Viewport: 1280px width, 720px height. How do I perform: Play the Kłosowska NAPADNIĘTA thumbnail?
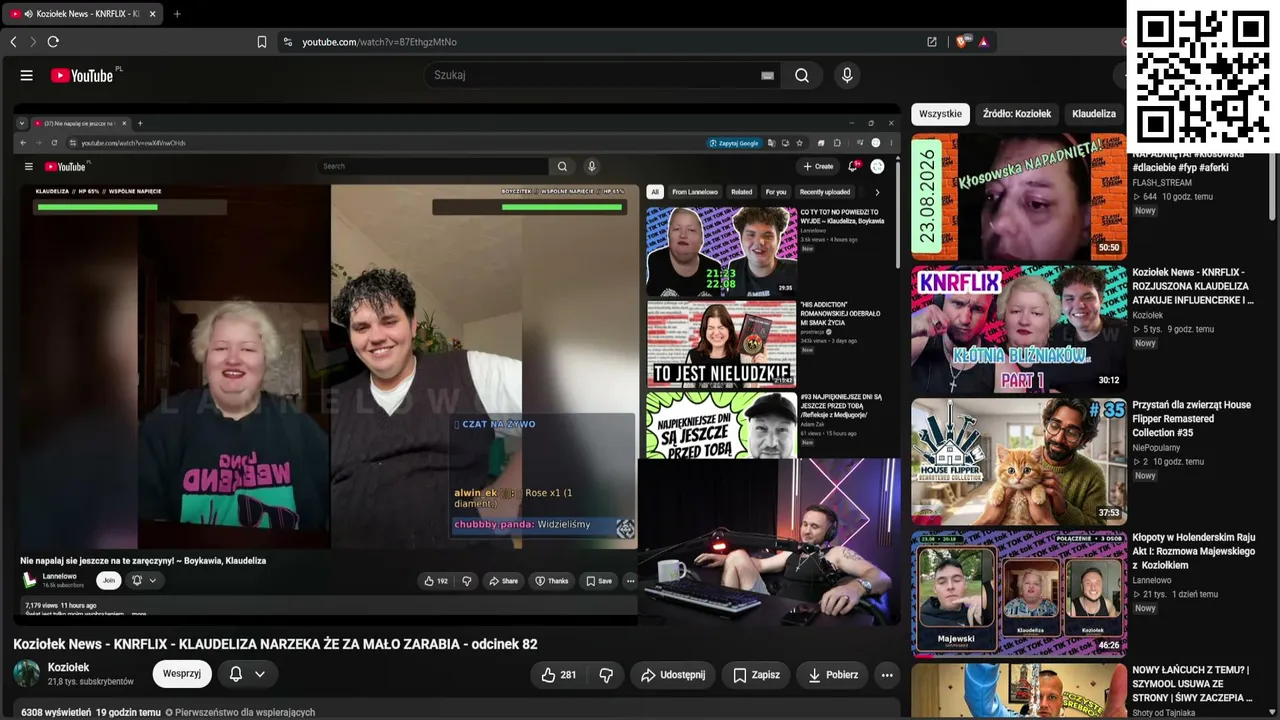coord(1019,197)
